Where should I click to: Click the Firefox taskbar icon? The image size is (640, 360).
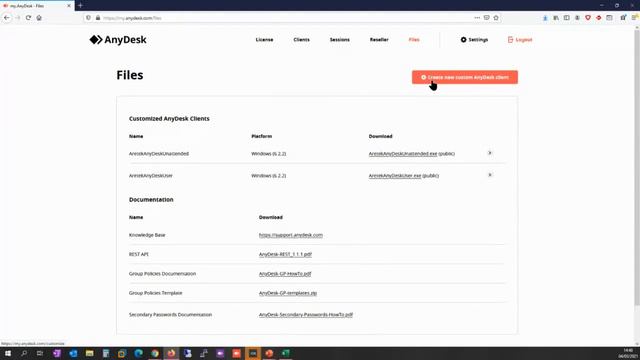point(171,353)
